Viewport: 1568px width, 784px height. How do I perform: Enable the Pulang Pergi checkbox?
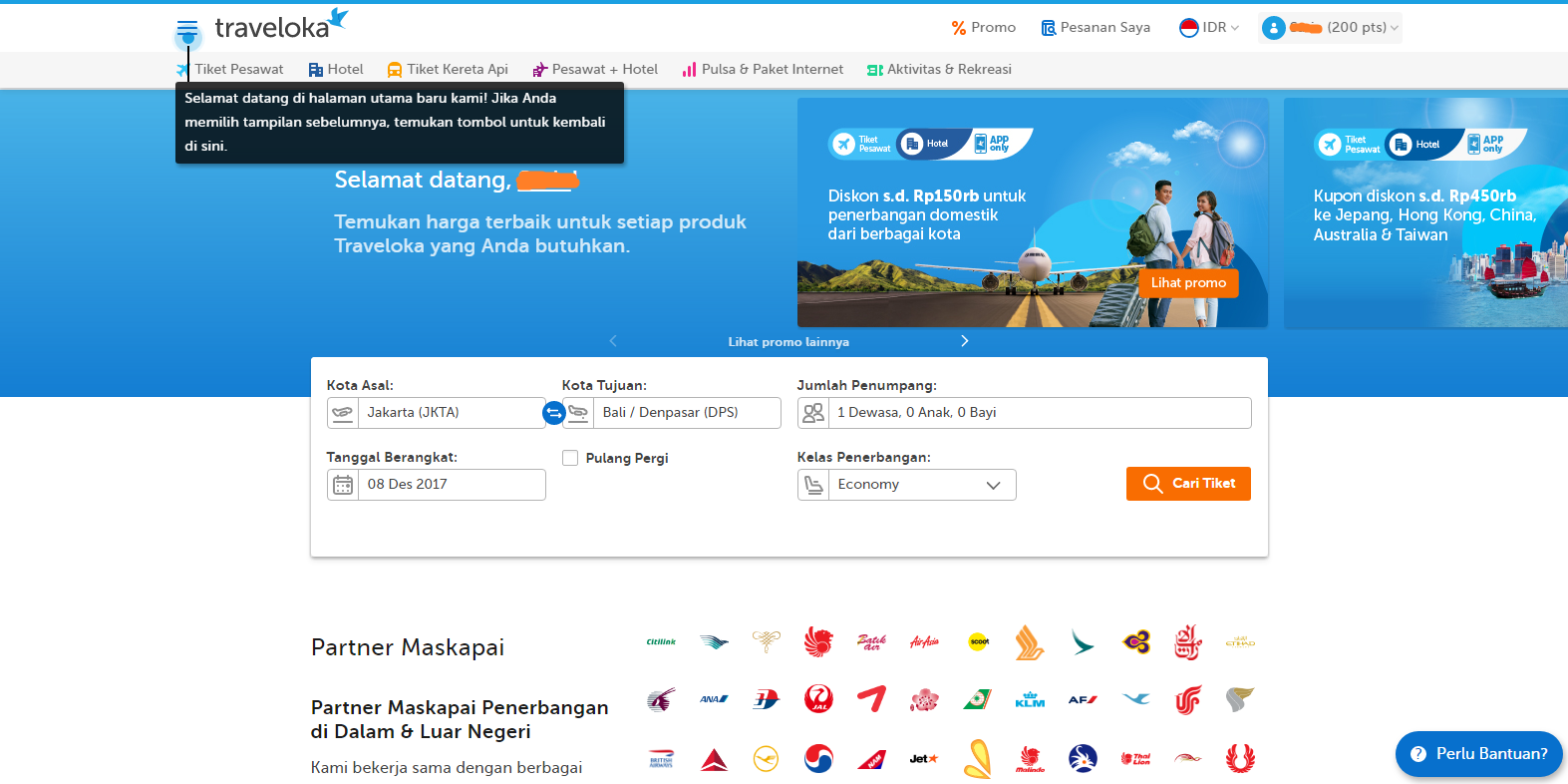point(570,458)
